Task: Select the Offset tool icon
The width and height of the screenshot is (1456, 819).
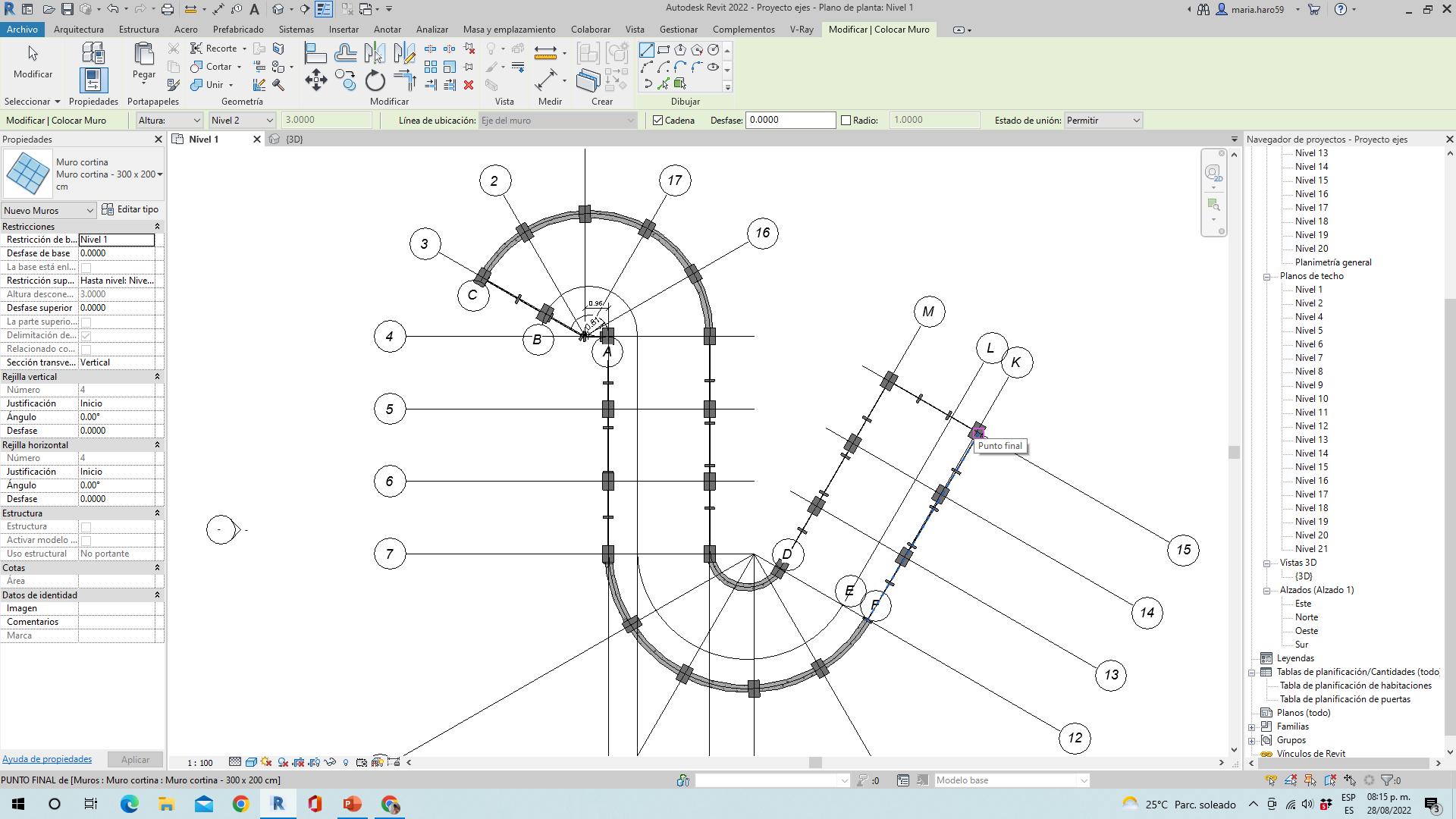Action: [x=346, y=52]
